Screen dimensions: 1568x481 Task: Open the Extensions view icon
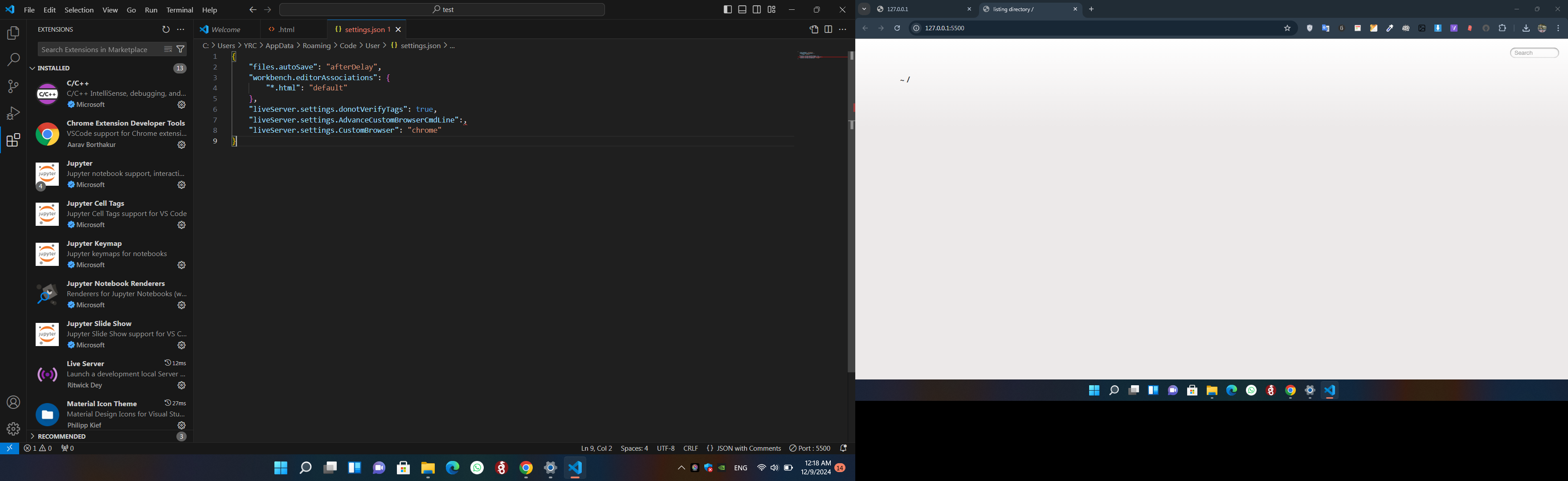click(13, 140)
